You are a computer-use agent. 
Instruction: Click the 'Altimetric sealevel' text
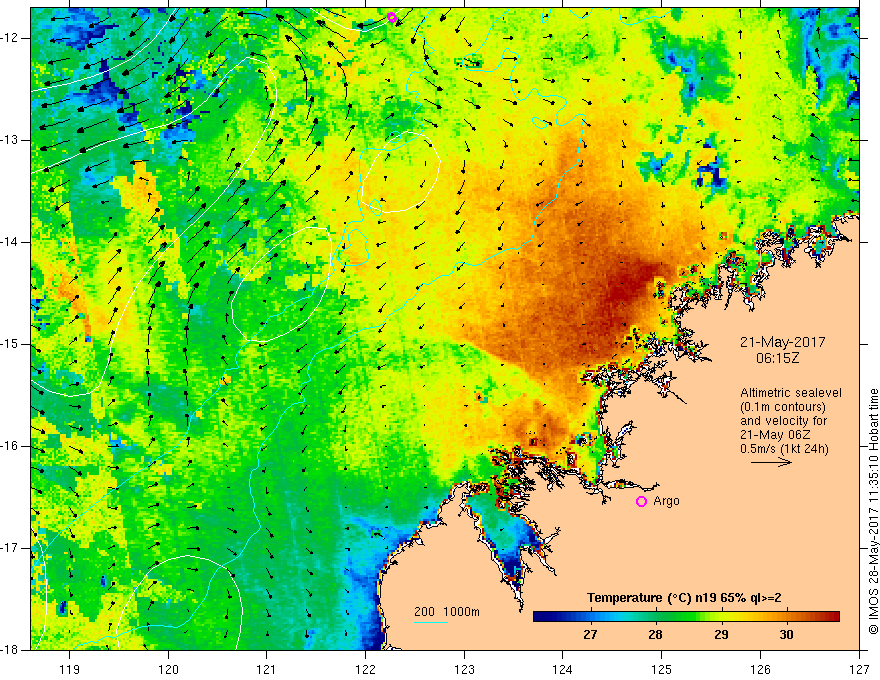[791, 393]
